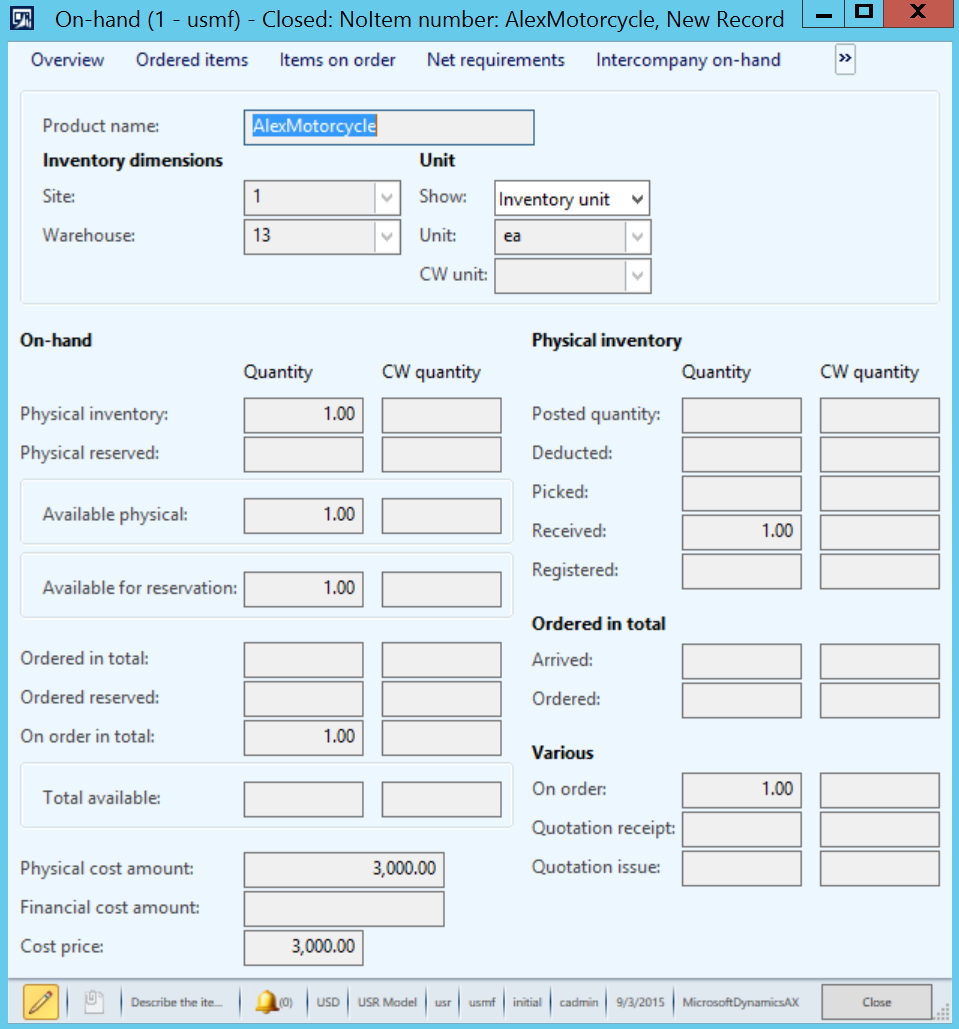Screen dimensions: 959x1029
Task: Switch to the Overview tab
Action: pos(68,60)
